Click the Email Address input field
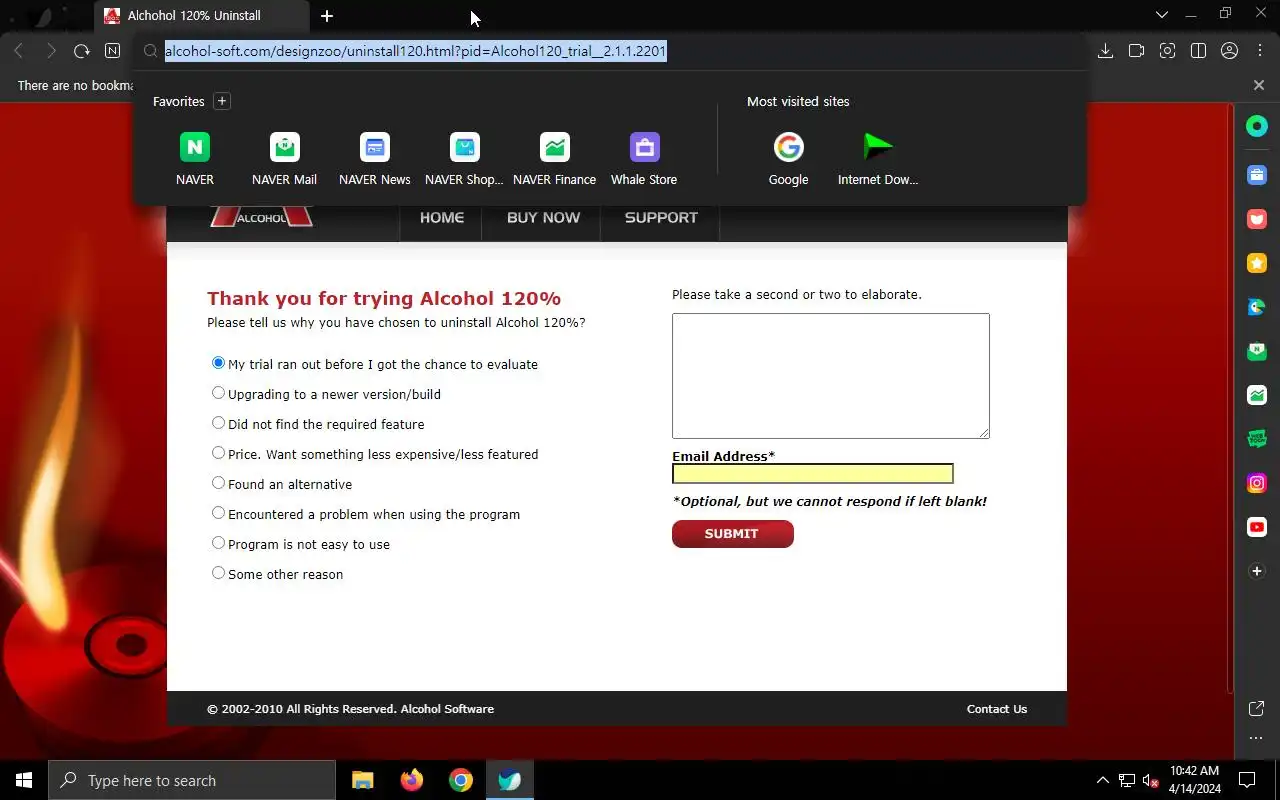 (813, 474)
